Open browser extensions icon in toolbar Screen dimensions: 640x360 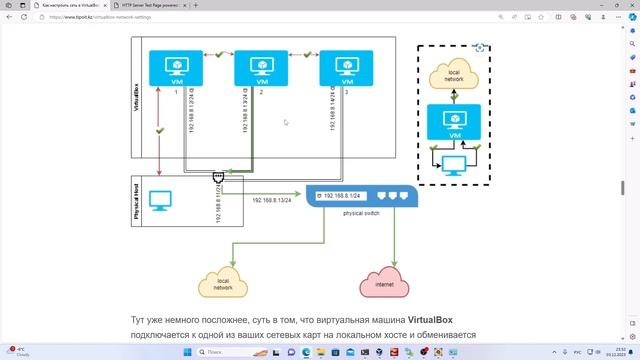point(588,17)
